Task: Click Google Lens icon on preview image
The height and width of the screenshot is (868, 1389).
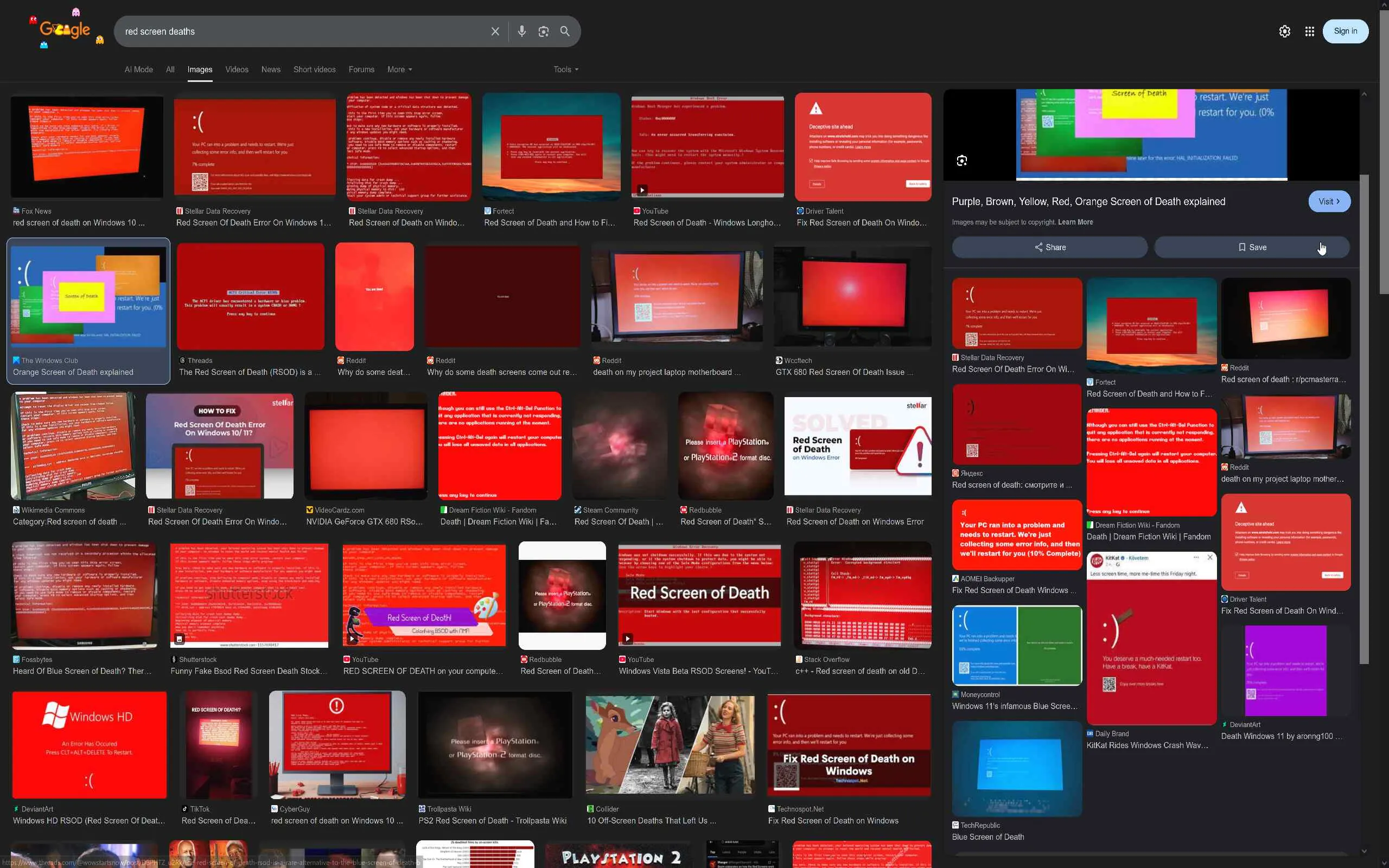Action: coord(962,161)
